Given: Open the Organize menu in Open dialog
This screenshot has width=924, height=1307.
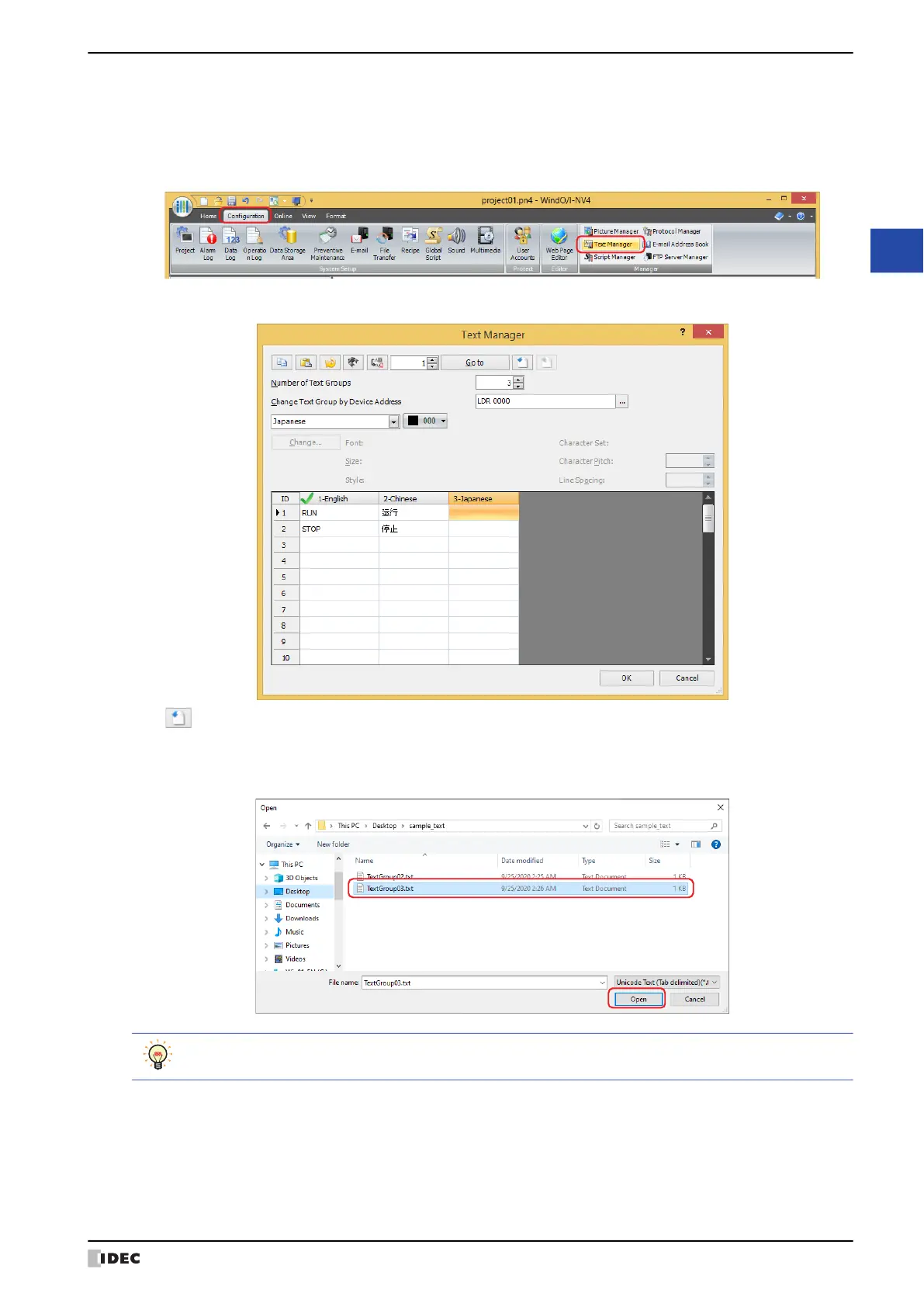Looking at the screenshot, I should [x=282, y=844].
